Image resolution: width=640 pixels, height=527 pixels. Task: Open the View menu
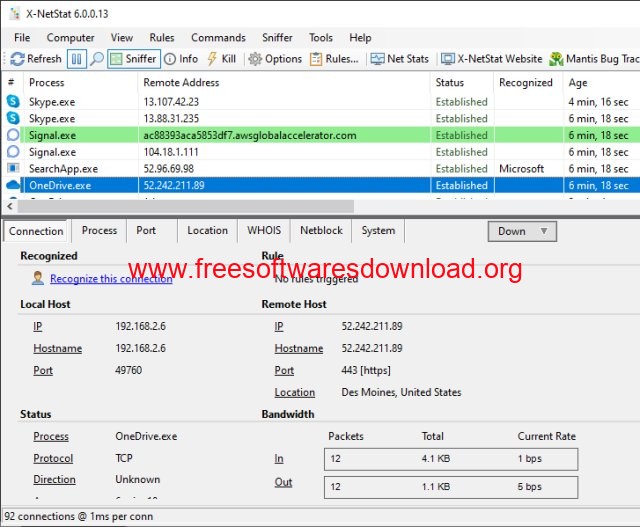[x=122, y=38]
